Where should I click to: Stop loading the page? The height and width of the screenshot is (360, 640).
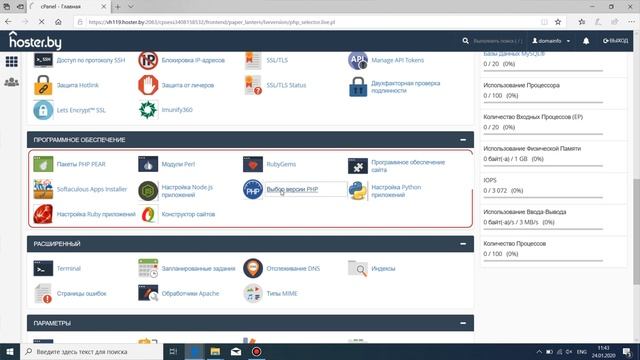[x=41, y=22]
